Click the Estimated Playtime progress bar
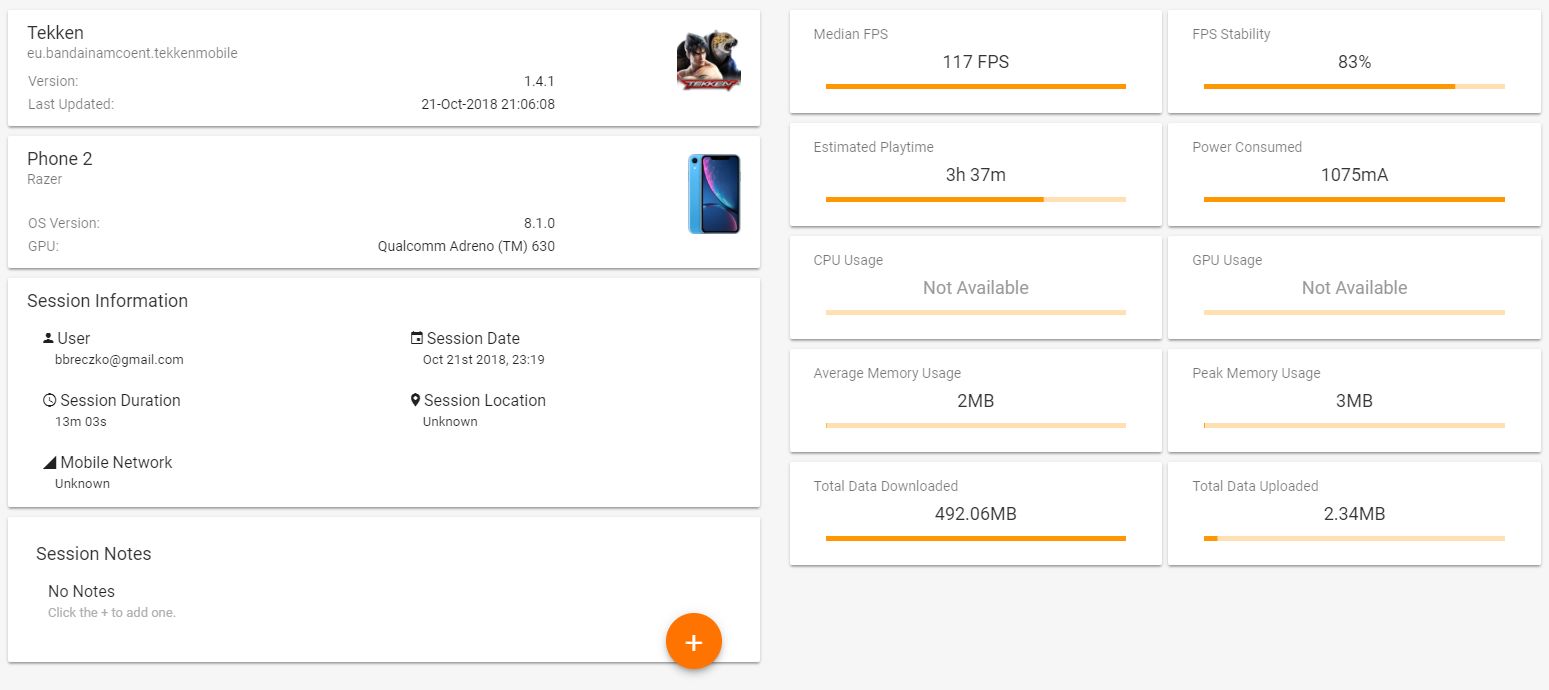The width and height of the screenshot is (1549, 690). [975, 200]
